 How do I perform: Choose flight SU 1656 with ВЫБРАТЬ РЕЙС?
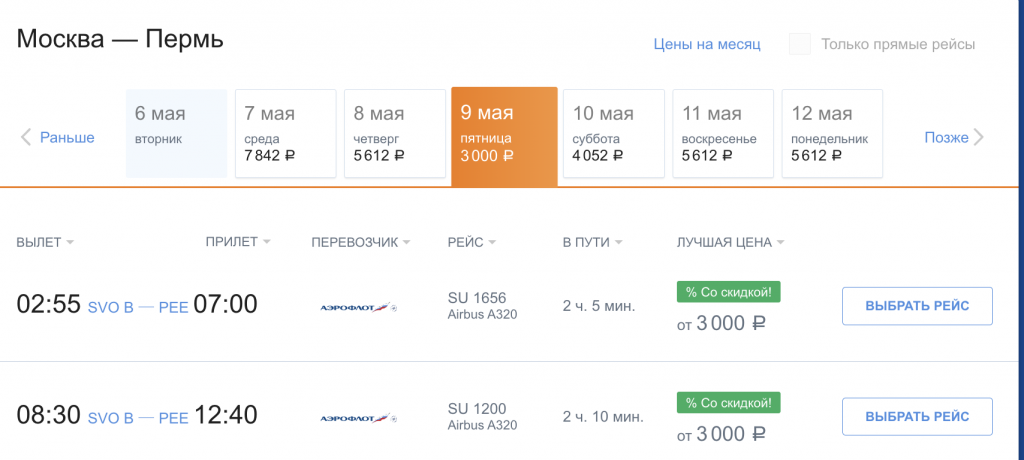(x=917, y=306)
